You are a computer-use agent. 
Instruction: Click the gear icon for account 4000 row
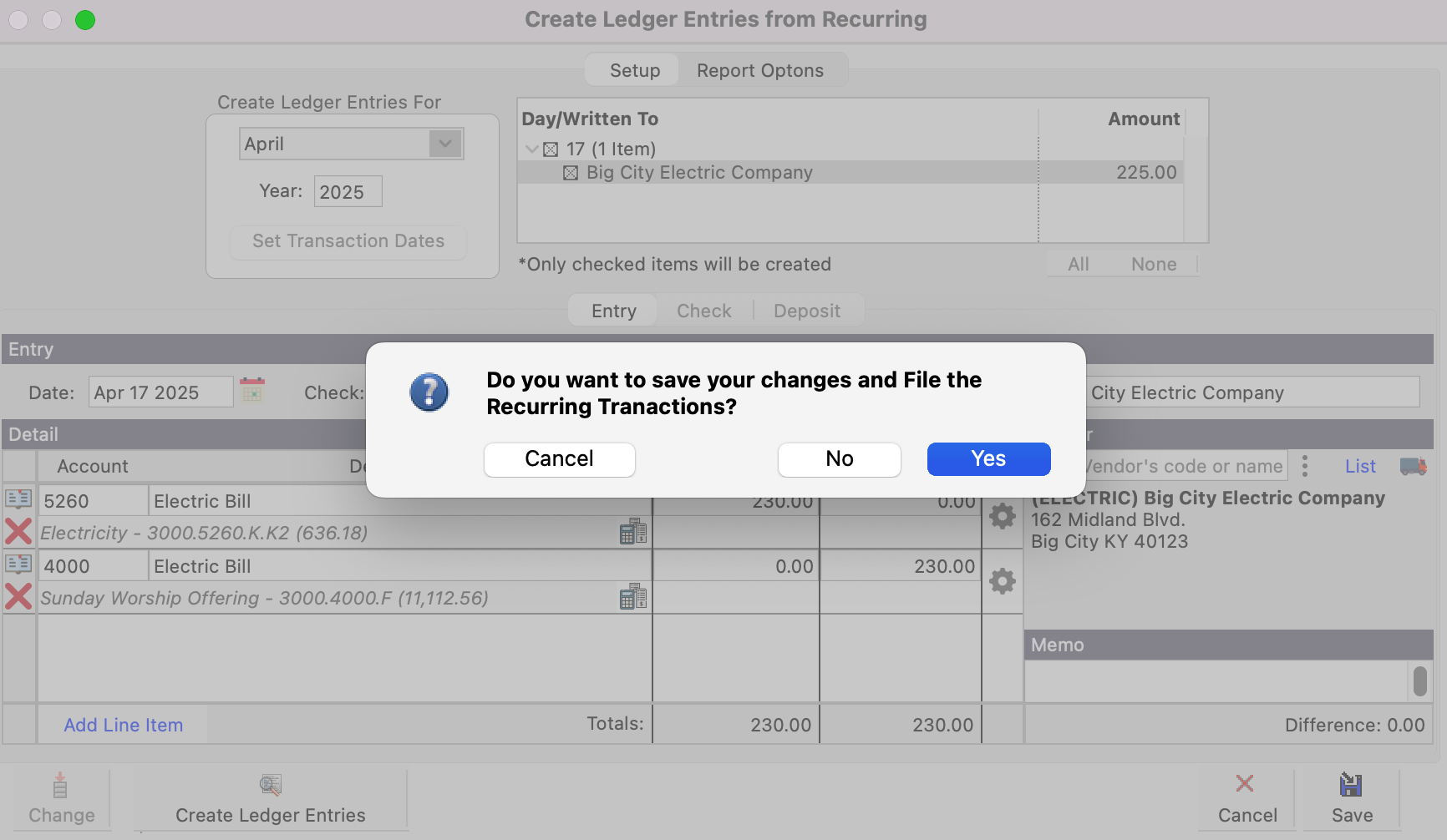click(1002, 581)
